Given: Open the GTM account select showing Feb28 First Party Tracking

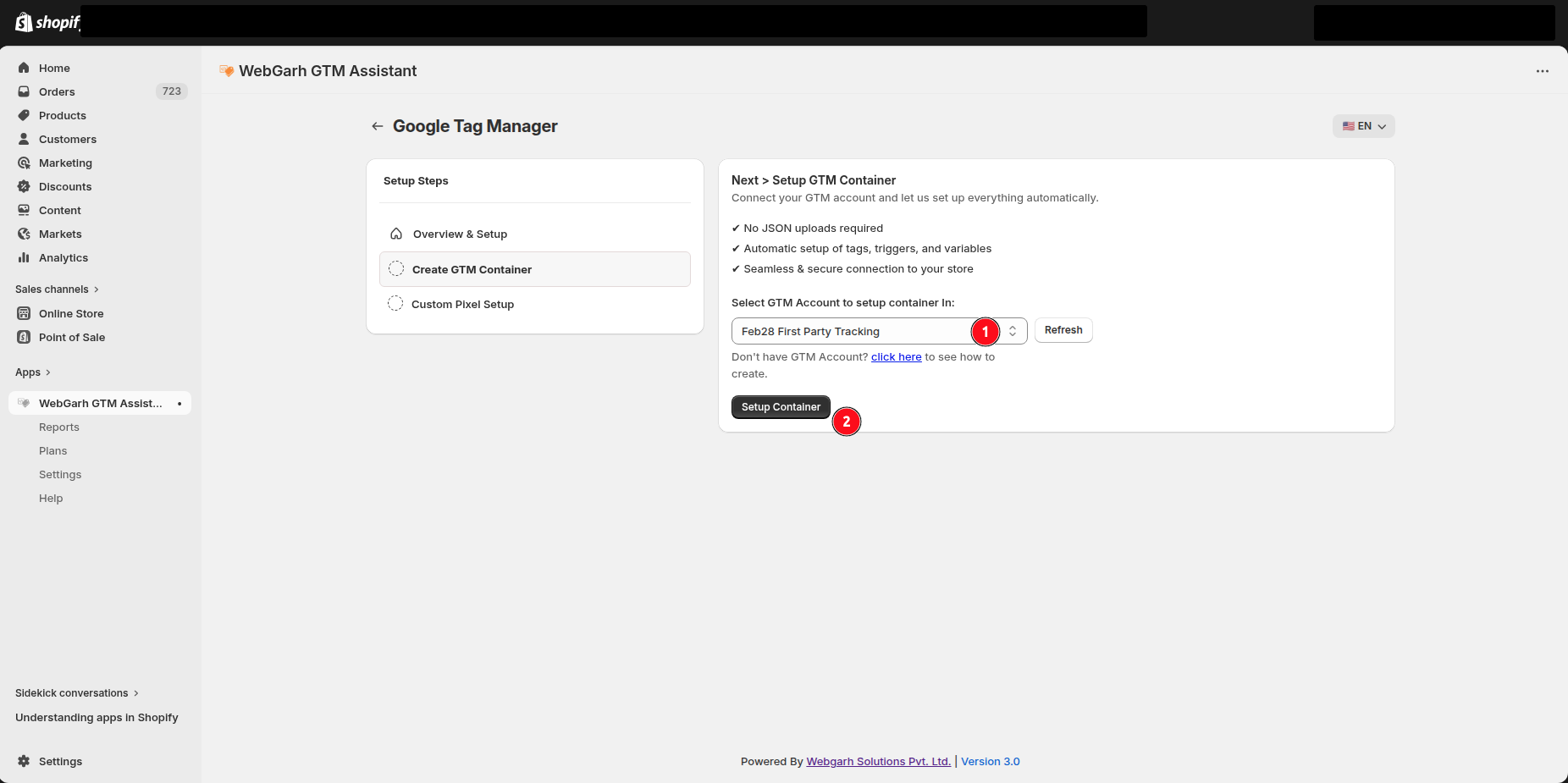Looking at the screenshot, I should point(880,331).
